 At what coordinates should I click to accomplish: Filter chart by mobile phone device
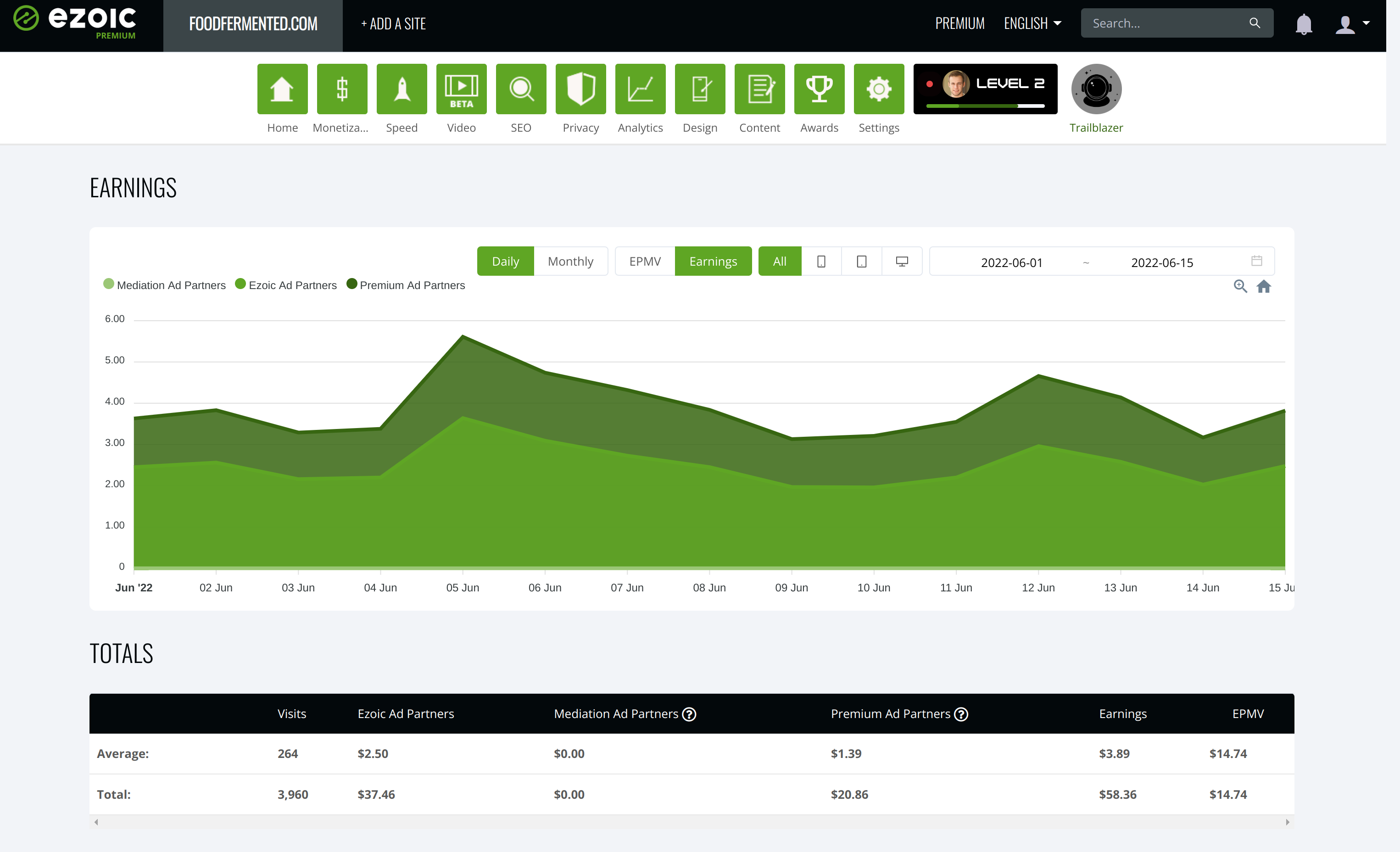tap(821, 261)
